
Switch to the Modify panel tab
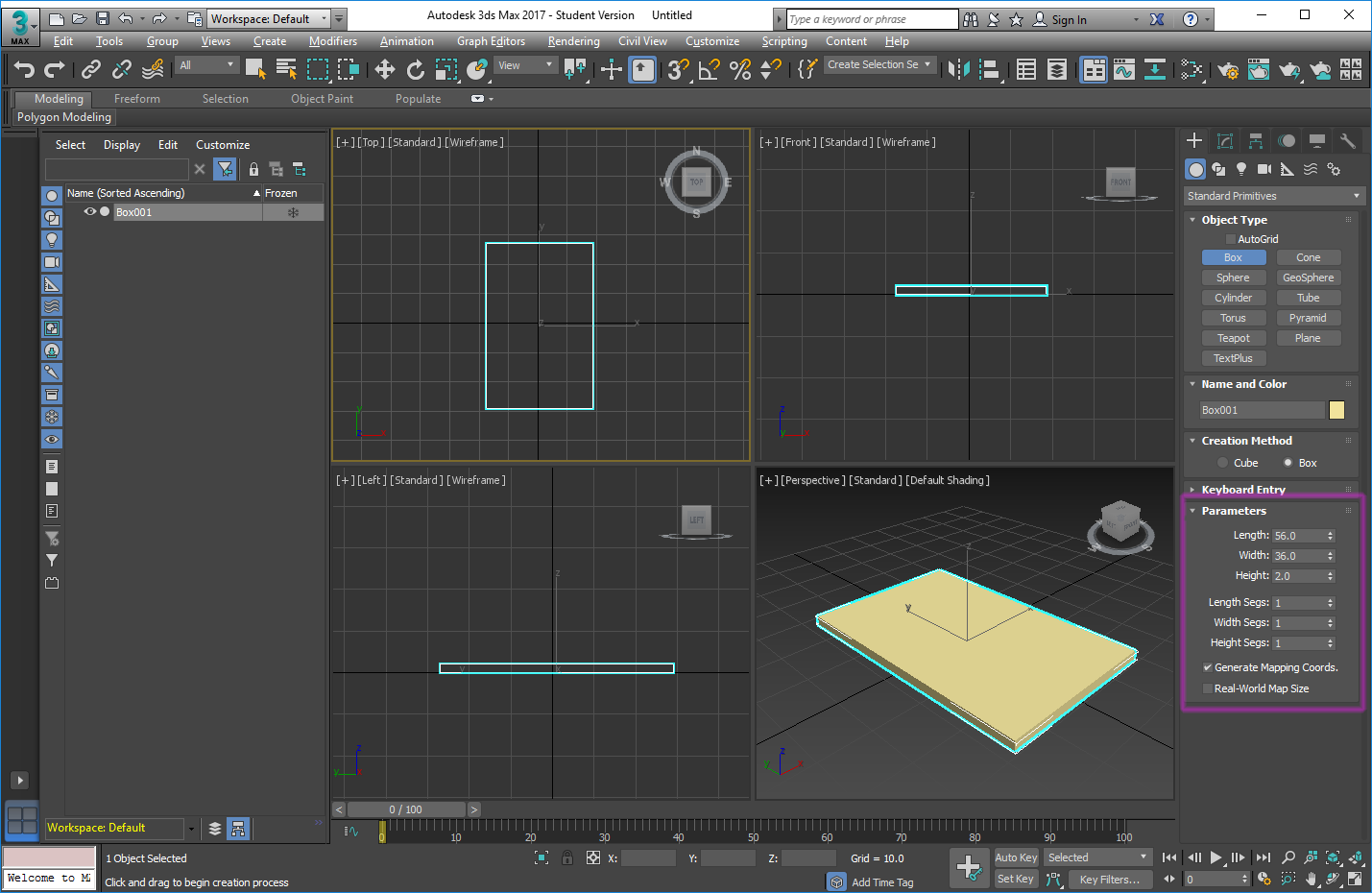pos(1225,141)
